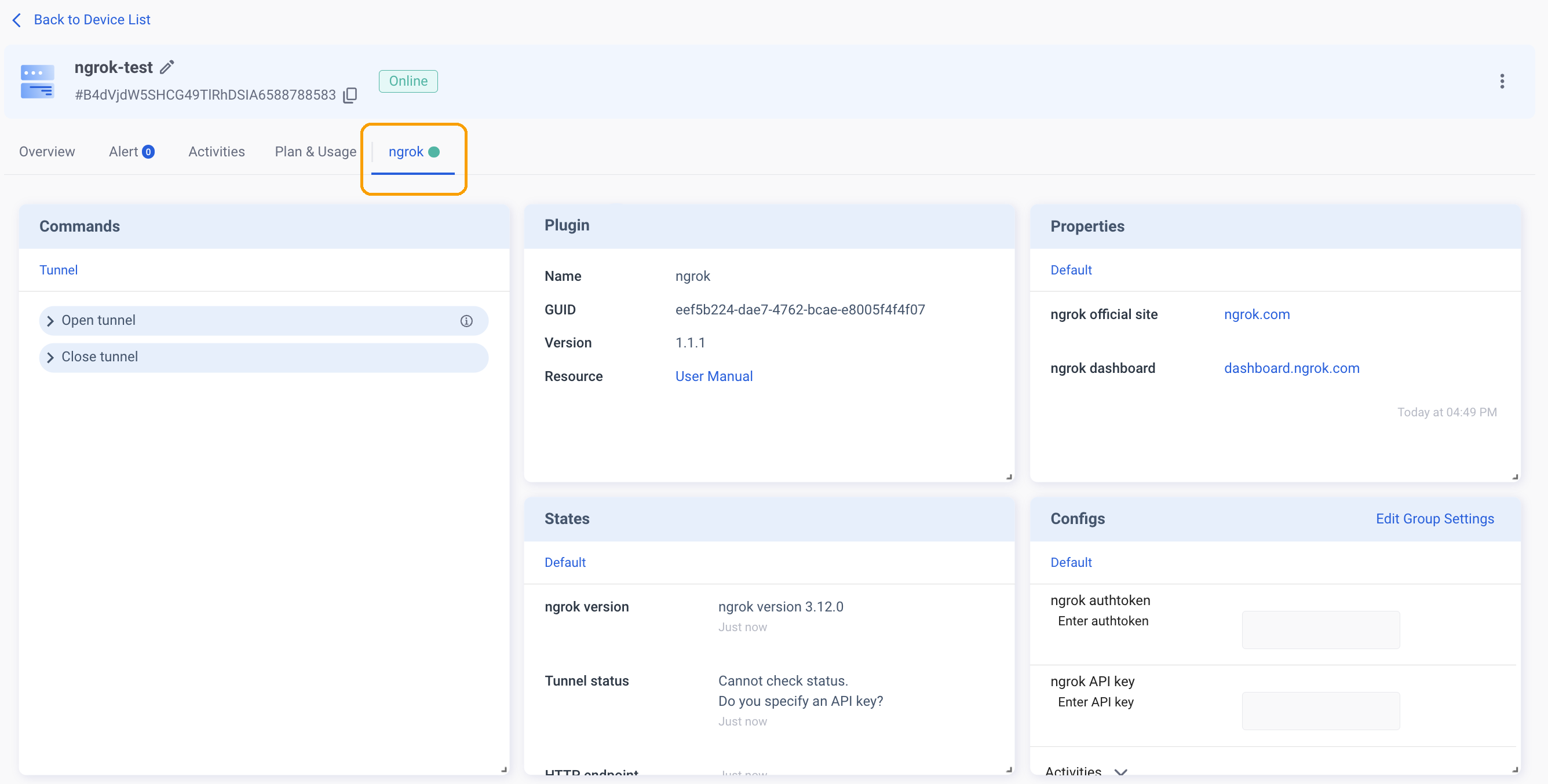Copy the device ID with copy icon
The height and width of the screenshot is (784, 1548).
coord(350,95)
